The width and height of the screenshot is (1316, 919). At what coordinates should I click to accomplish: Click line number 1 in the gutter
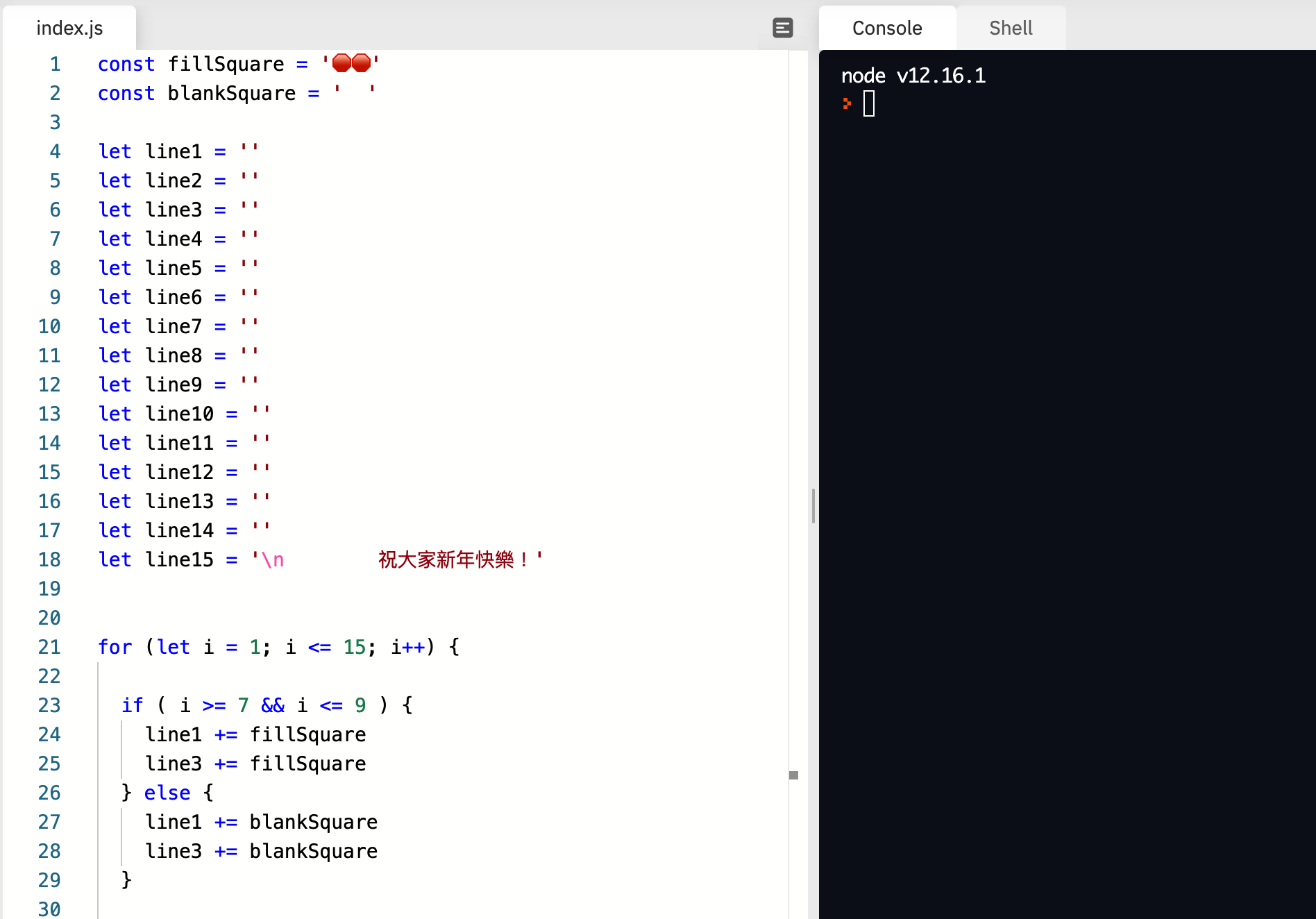click(55, 64)
